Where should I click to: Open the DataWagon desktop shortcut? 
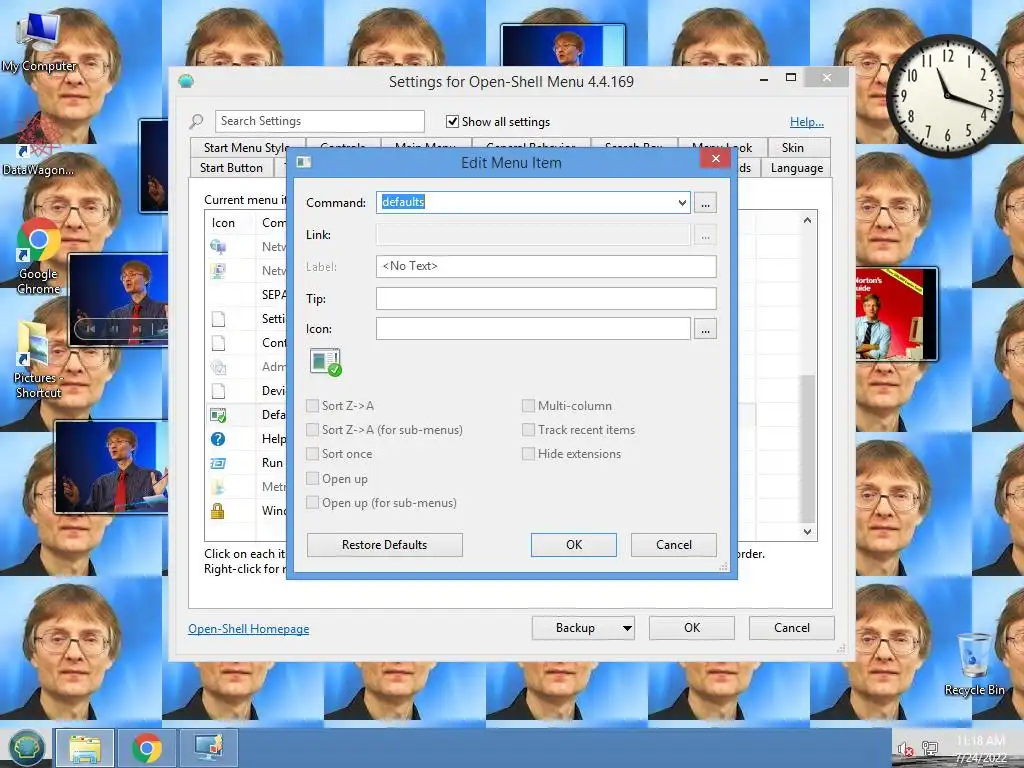[x=38, y=145]
